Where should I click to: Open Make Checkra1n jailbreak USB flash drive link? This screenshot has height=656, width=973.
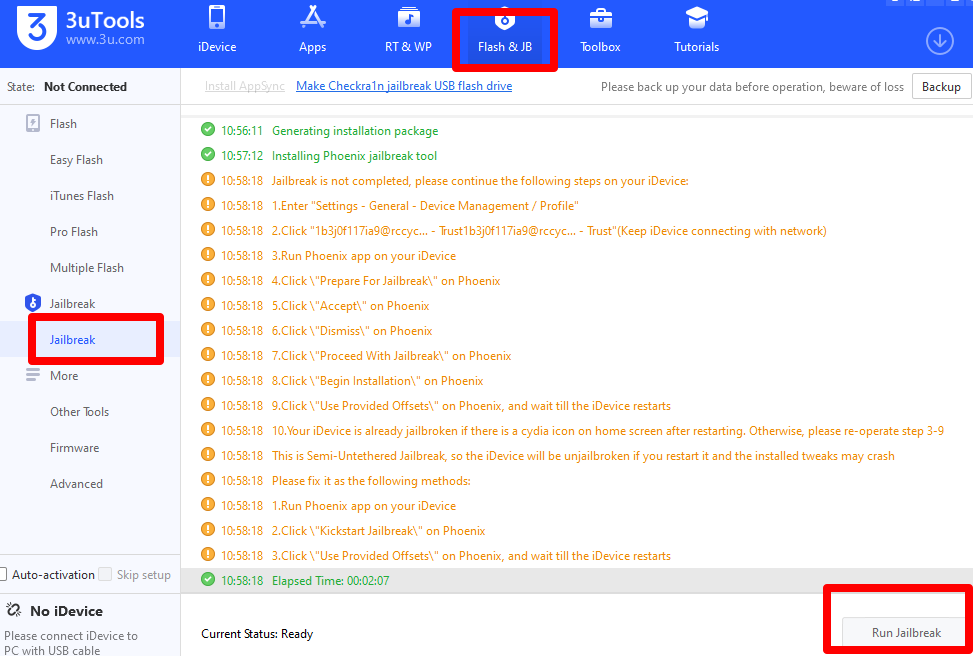coord(404,86)
